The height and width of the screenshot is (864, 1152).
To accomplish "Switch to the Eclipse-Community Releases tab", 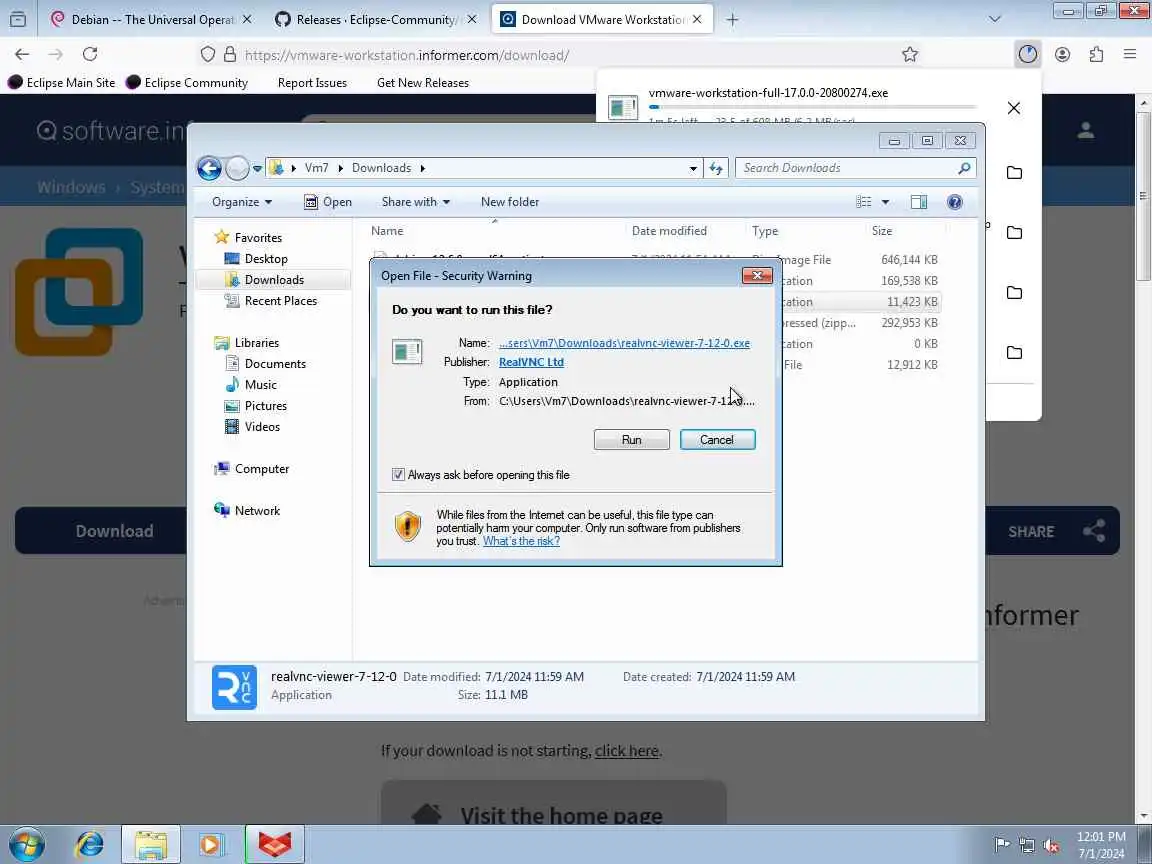I will pos(375,19).
